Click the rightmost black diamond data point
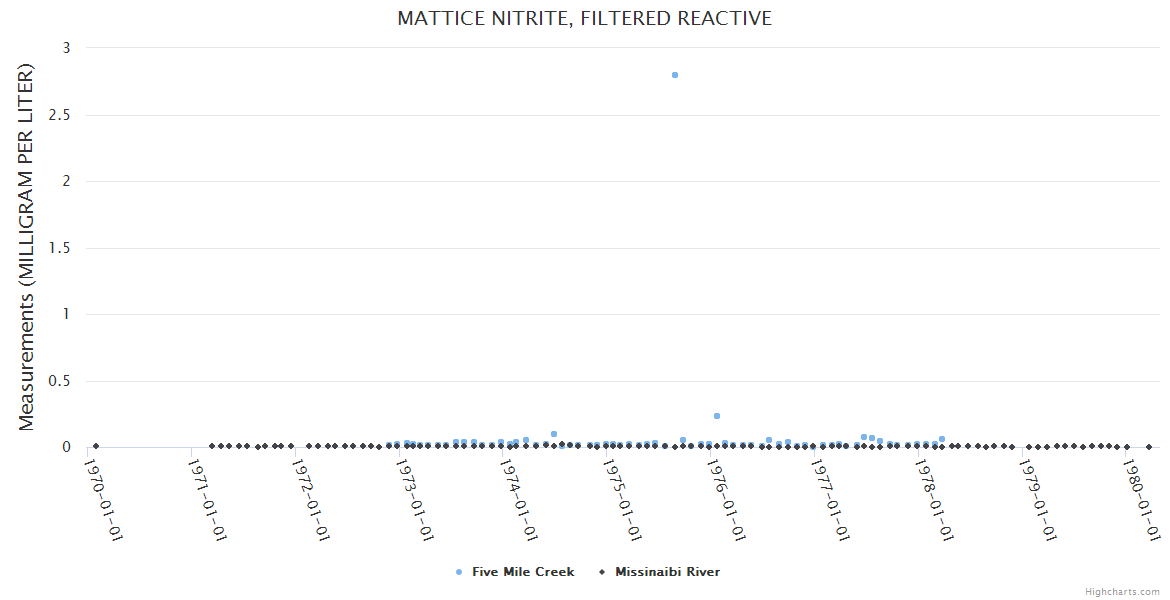The image size is (1170, 600). (1149, 447)
